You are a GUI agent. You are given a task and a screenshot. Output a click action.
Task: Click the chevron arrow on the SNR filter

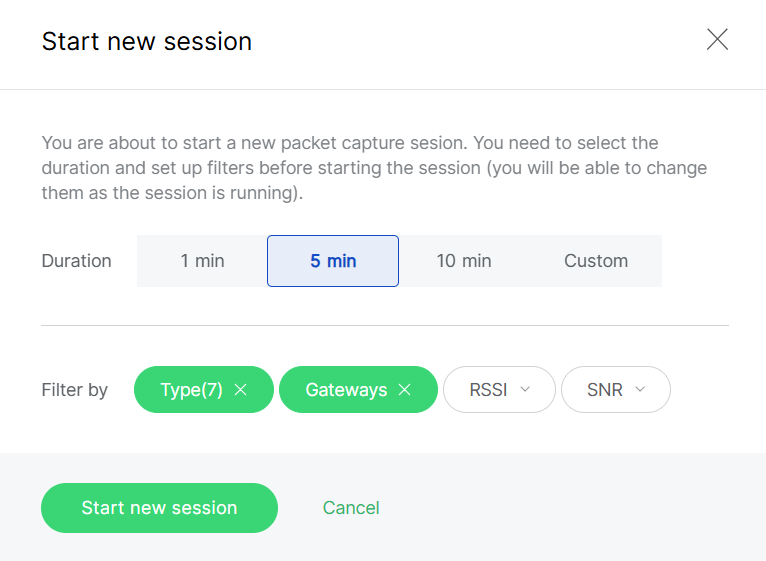[x=640, y=389]
